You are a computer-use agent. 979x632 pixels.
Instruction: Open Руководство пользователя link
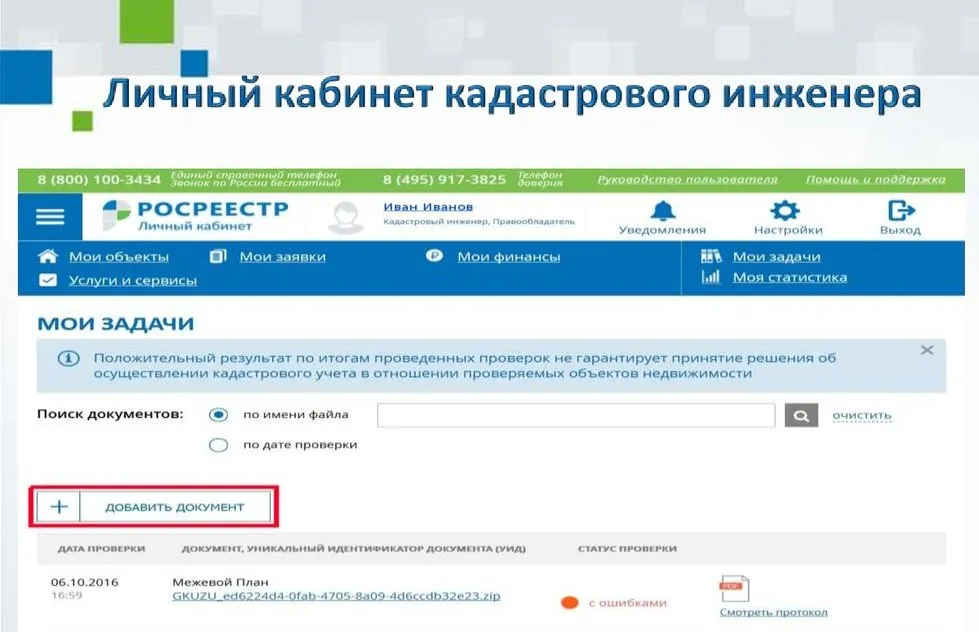click(x=686, y=180)
